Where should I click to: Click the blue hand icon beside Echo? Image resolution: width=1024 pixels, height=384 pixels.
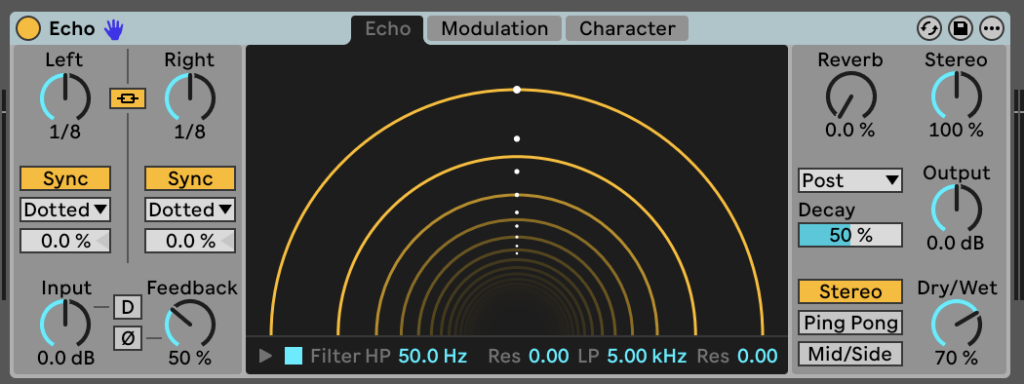click(114, 29)
